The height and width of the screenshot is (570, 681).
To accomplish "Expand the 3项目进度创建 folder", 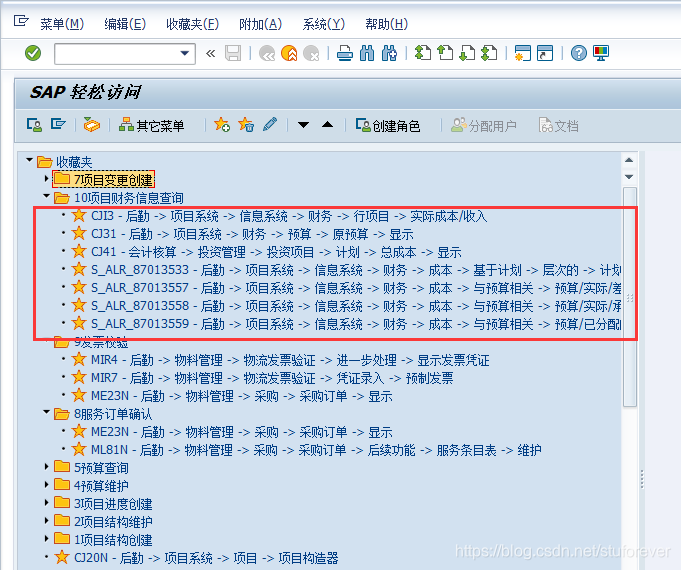I will point(46,503).
